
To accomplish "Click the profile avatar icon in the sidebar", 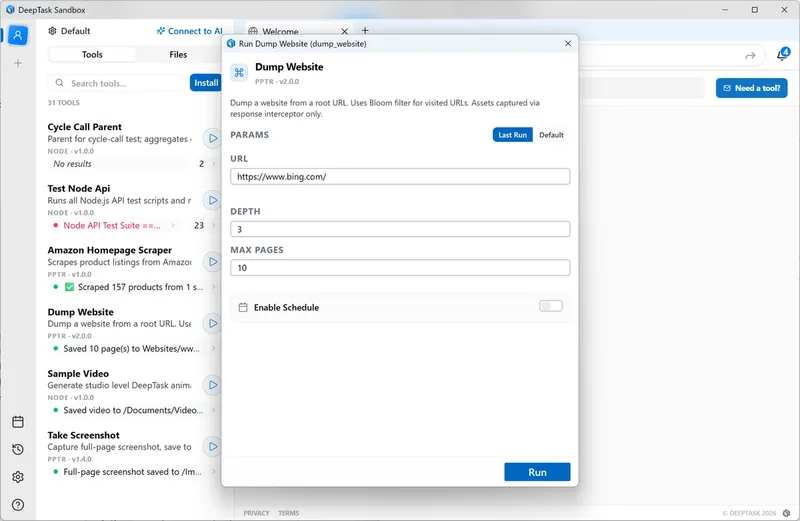I will click(x=18, y=34).
